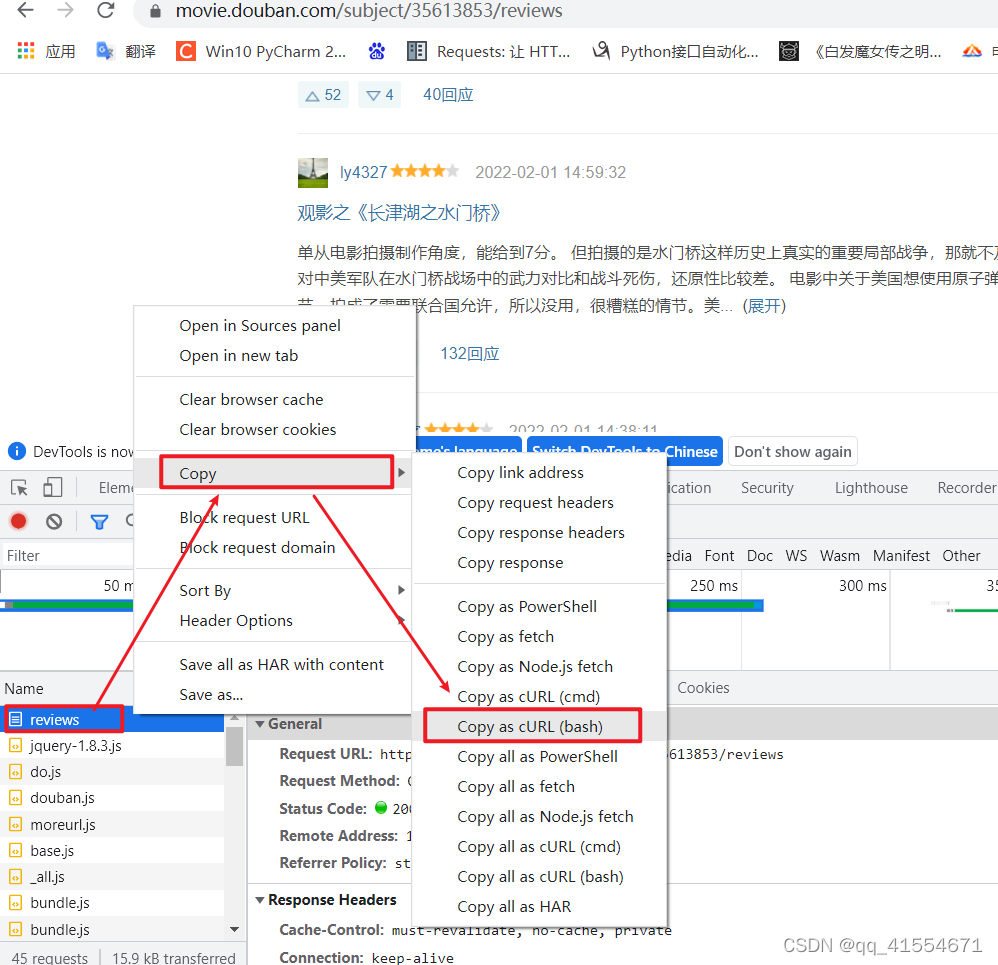Image resolution: width=998 pixels, height=965 pixels.
Task: Open the Cookies request tab
Action: (703, 688)
